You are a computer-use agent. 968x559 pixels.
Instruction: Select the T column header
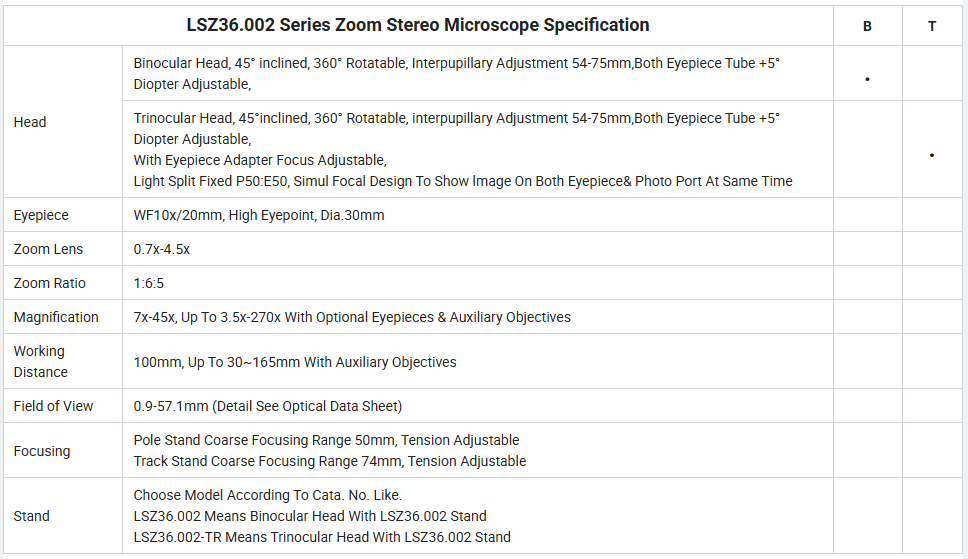point(932,27)
